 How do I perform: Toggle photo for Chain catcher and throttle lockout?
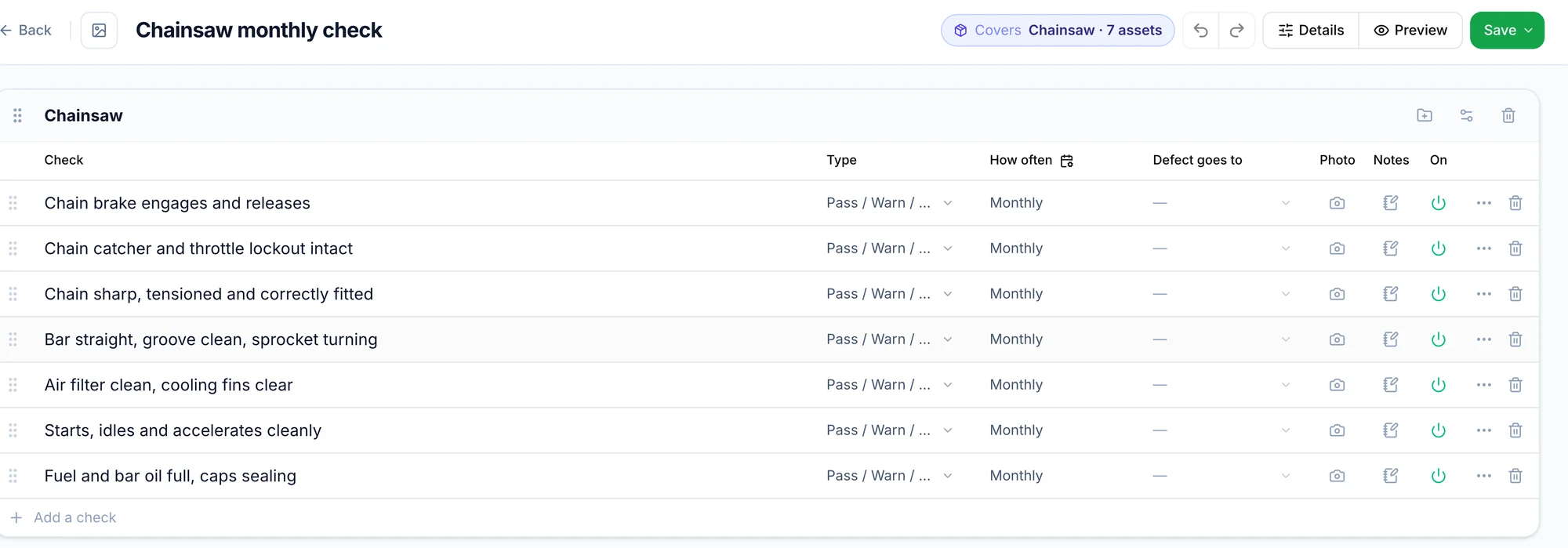tap(1338, 249)
